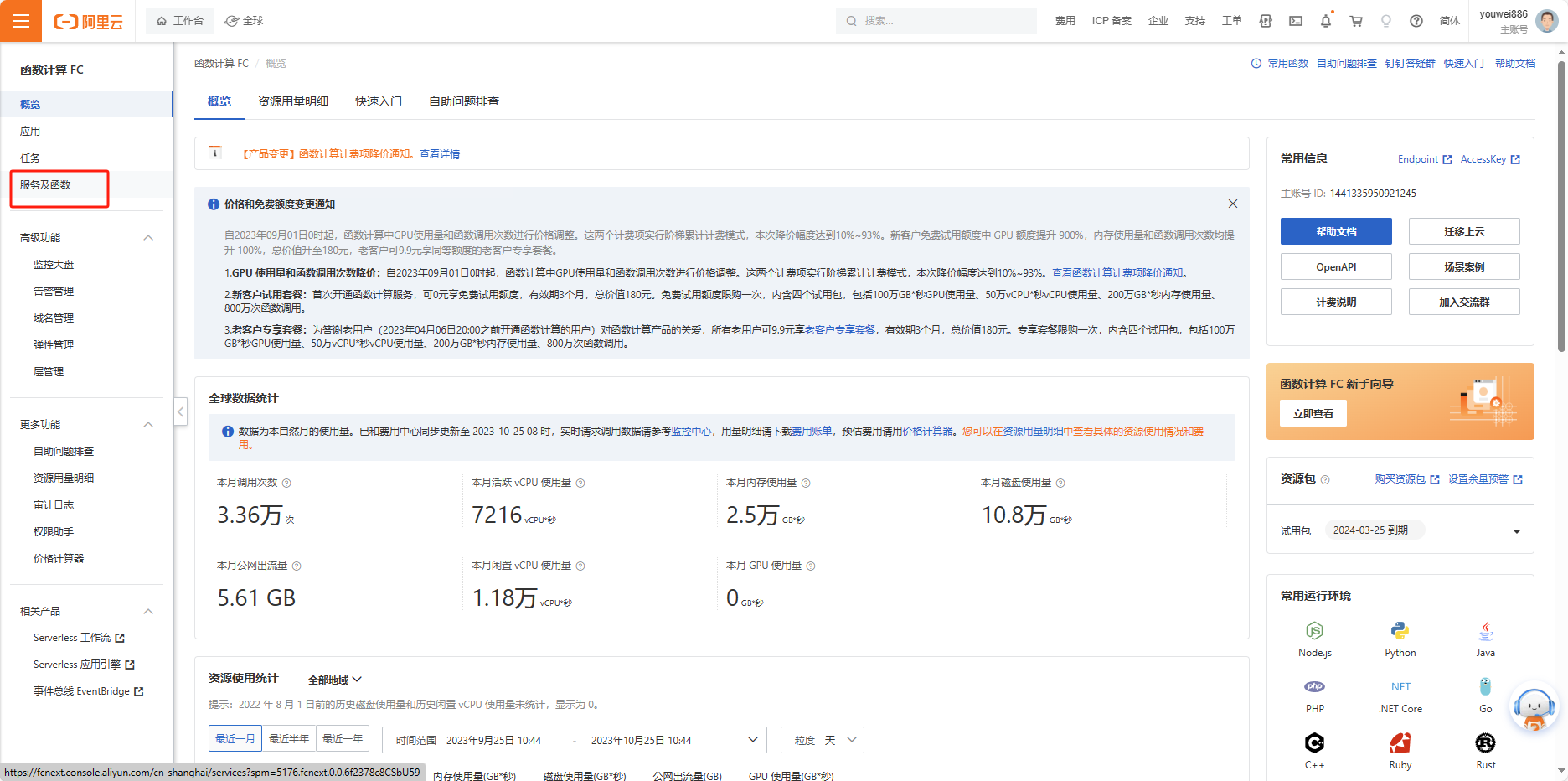Click info icon beside 本月公网出流量
This screenshot has width=1568, height=781.
point(297,566)
